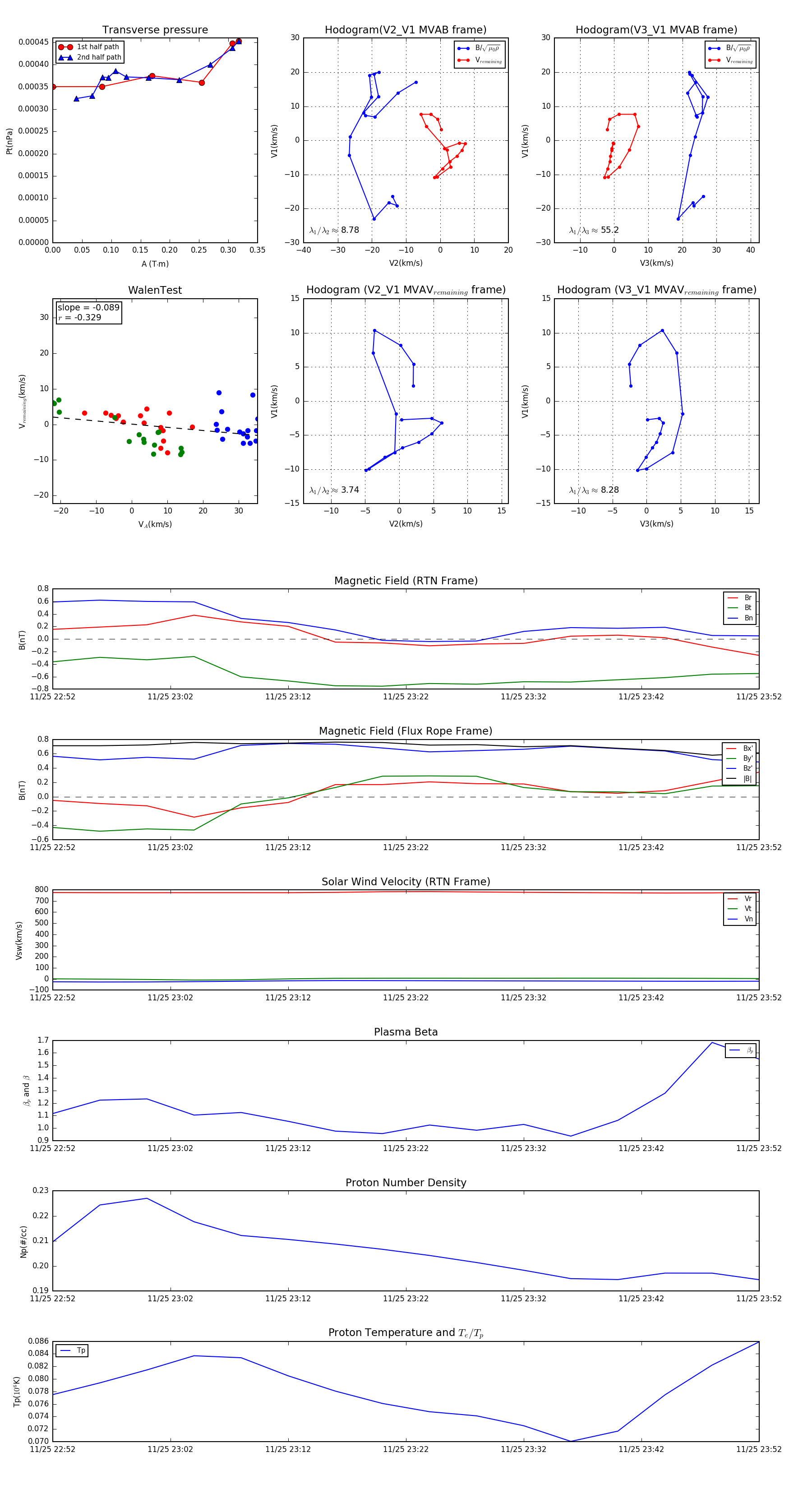This screenshot has width=812, height=1489.
Task: Click the 'Np(#/cc)' axis label
Action: [24, 1241]
